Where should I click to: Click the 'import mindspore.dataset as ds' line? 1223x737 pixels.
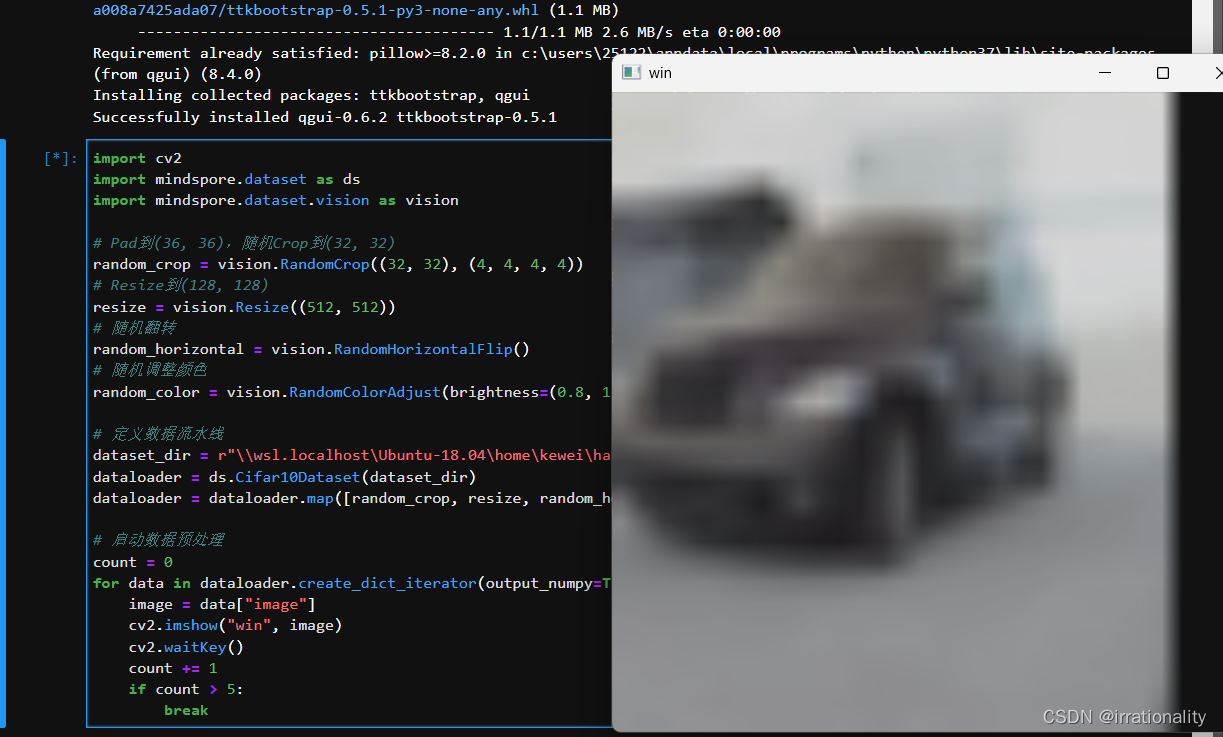[226, 179]
